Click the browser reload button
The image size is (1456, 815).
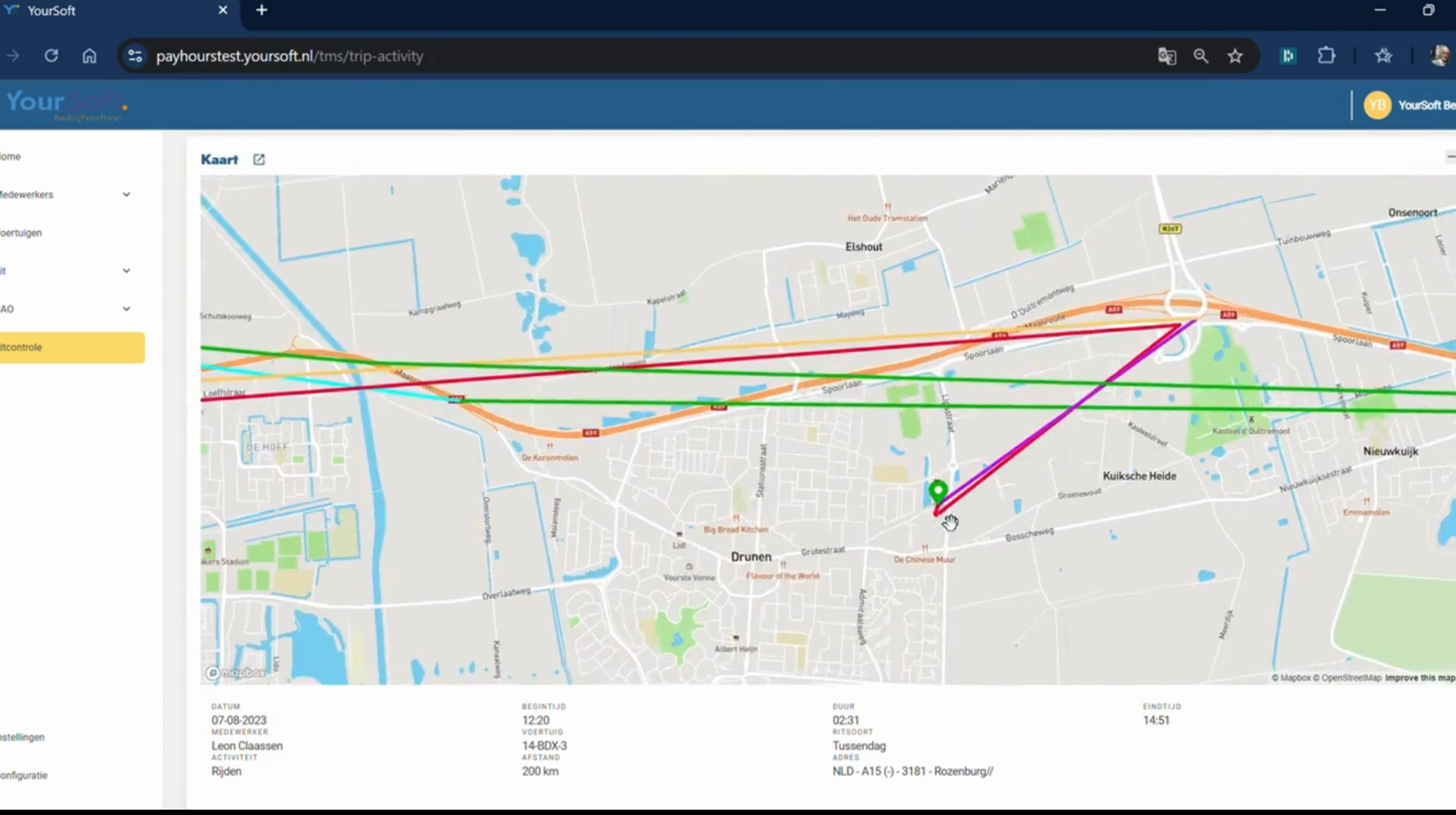51,55
